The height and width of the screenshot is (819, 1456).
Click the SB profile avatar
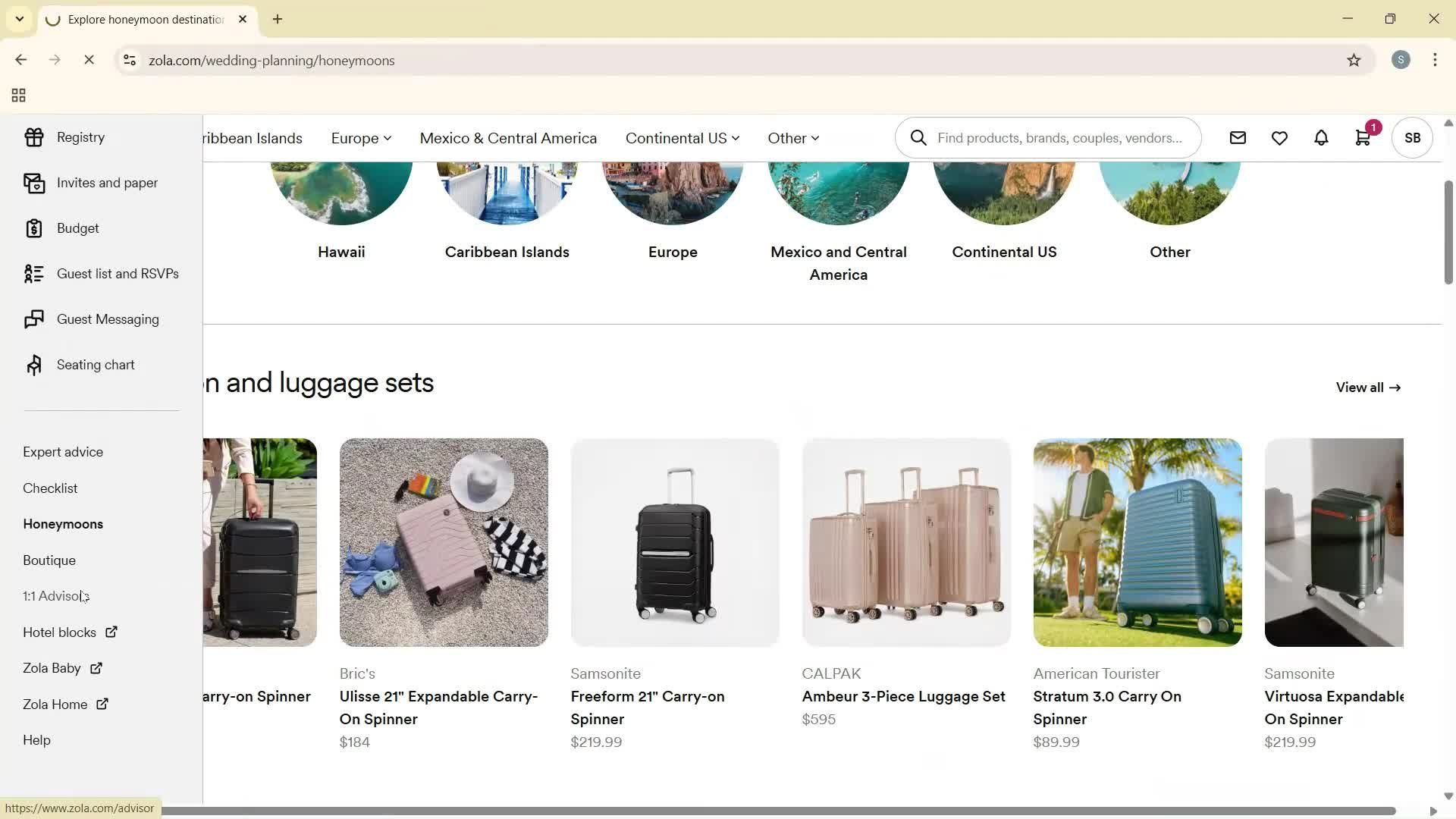(x=1412, y=137)
